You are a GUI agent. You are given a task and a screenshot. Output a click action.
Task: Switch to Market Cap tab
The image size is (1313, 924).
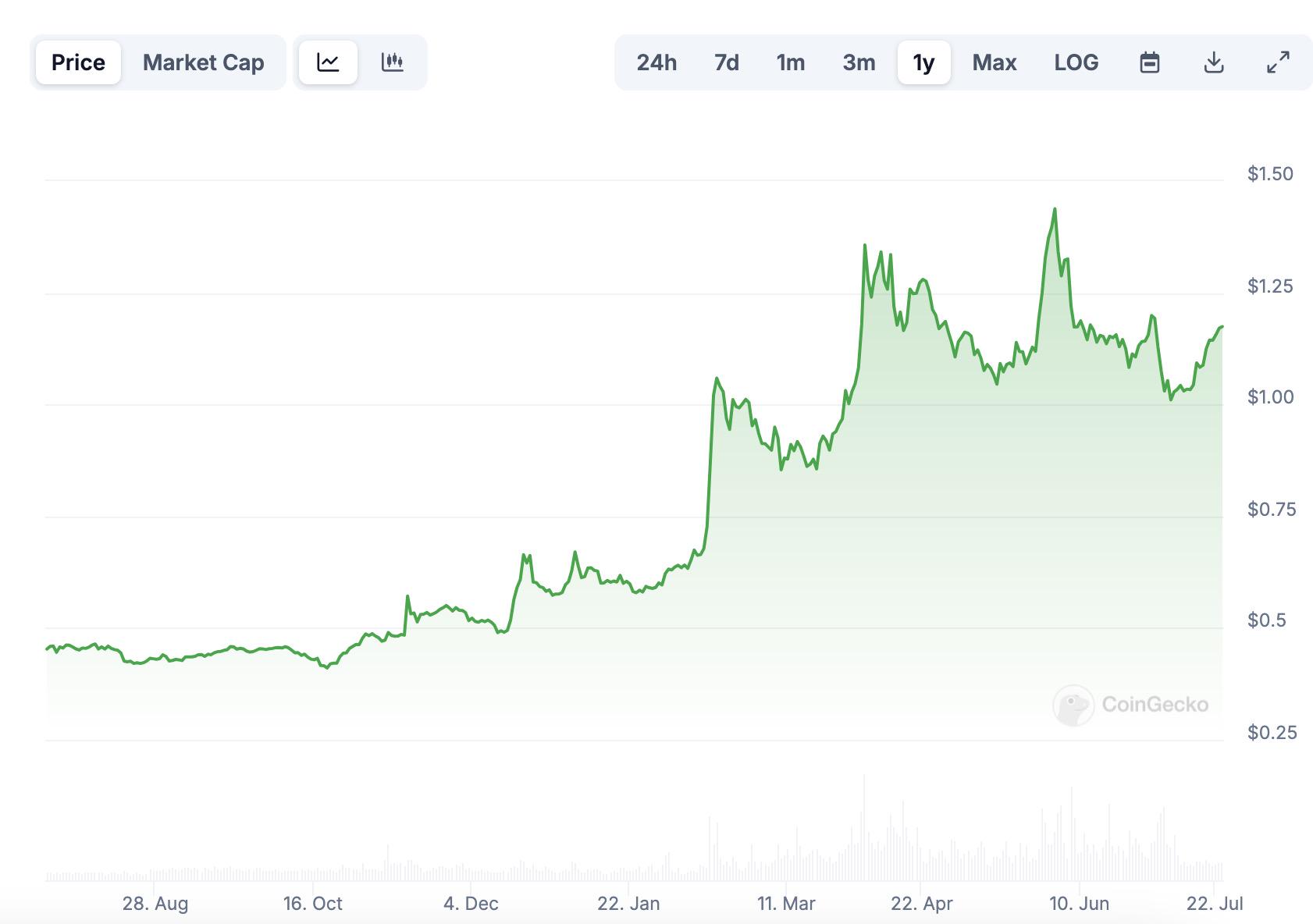click(203, 62)
